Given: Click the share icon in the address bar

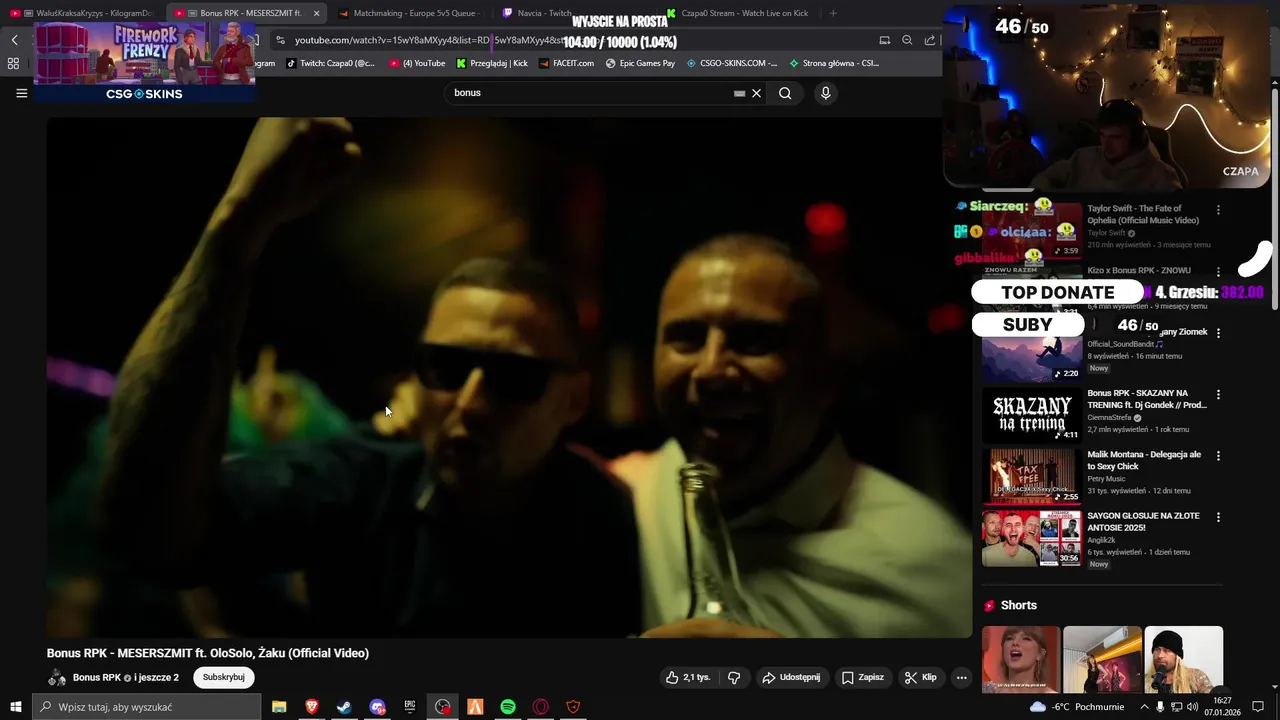Looking at the screenshot, I should click(930, 40).
